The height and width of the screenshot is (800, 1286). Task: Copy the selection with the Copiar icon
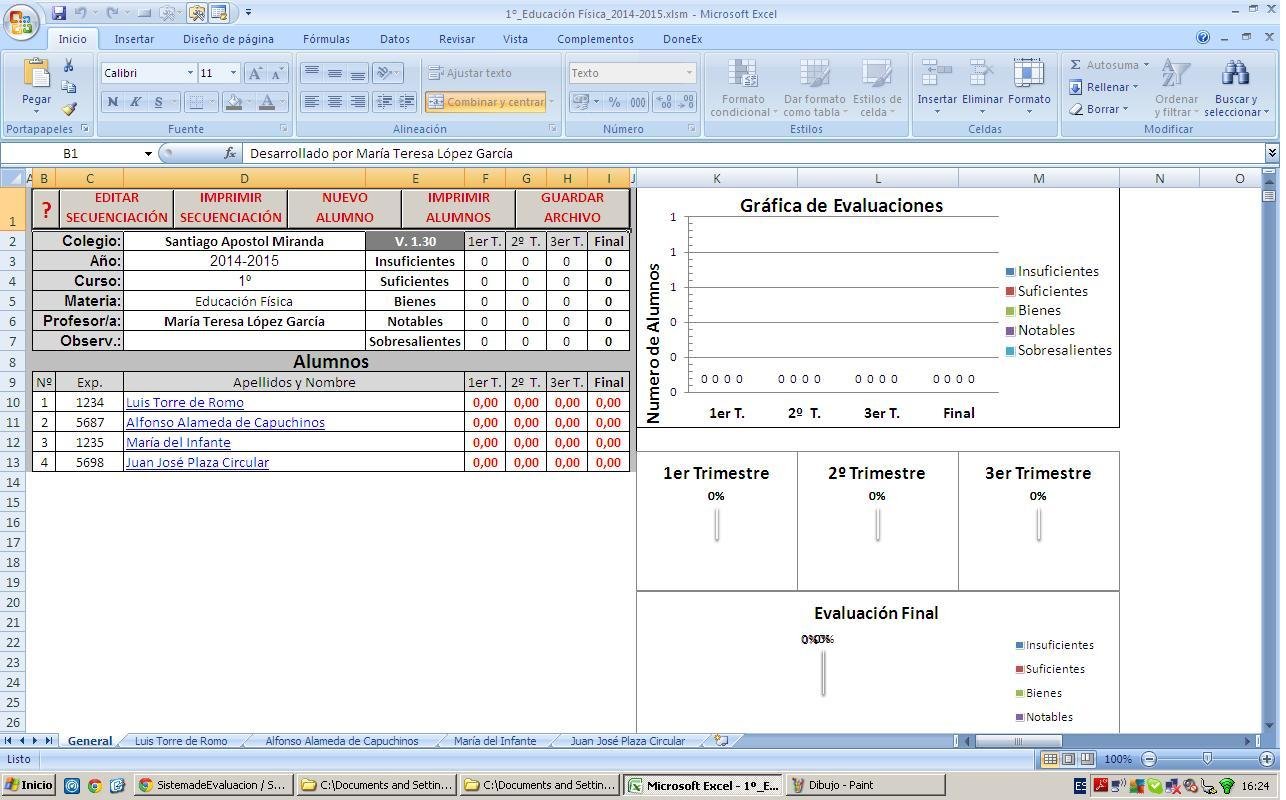tap(68, 87)
